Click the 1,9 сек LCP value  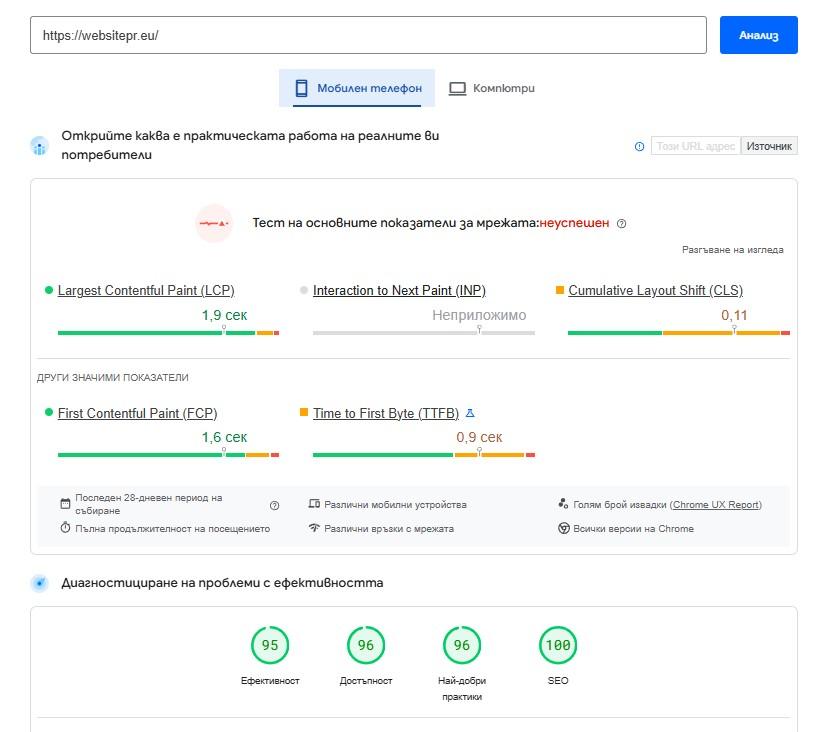point(224,315)
